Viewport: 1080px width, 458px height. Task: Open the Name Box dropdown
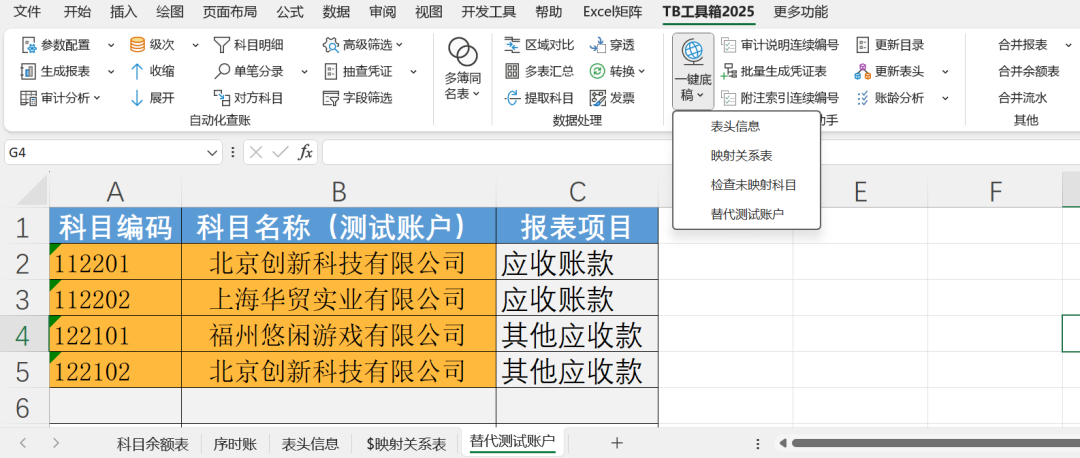(x=212, y=152)
